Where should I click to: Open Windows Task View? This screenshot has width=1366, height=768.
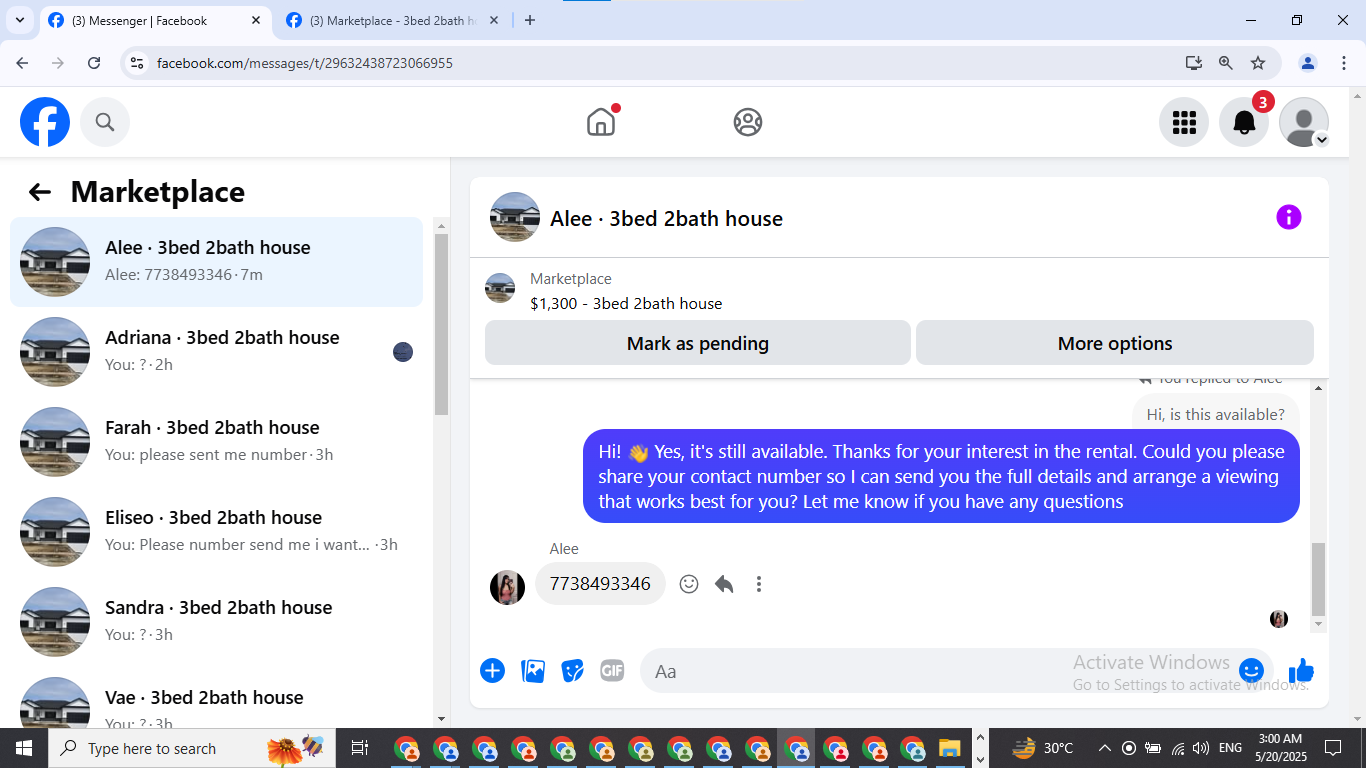(360, 748)
